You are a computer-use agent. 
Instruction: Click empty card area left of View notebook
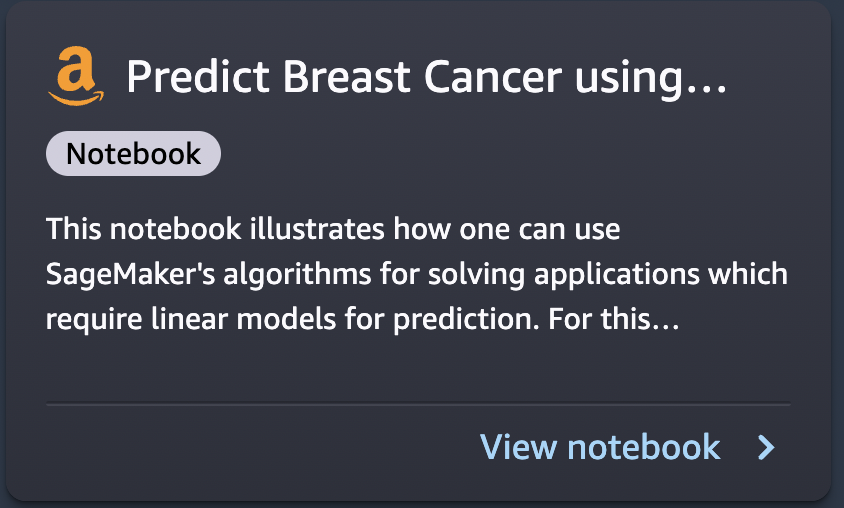pyautogui.click(x=258, y=447)
